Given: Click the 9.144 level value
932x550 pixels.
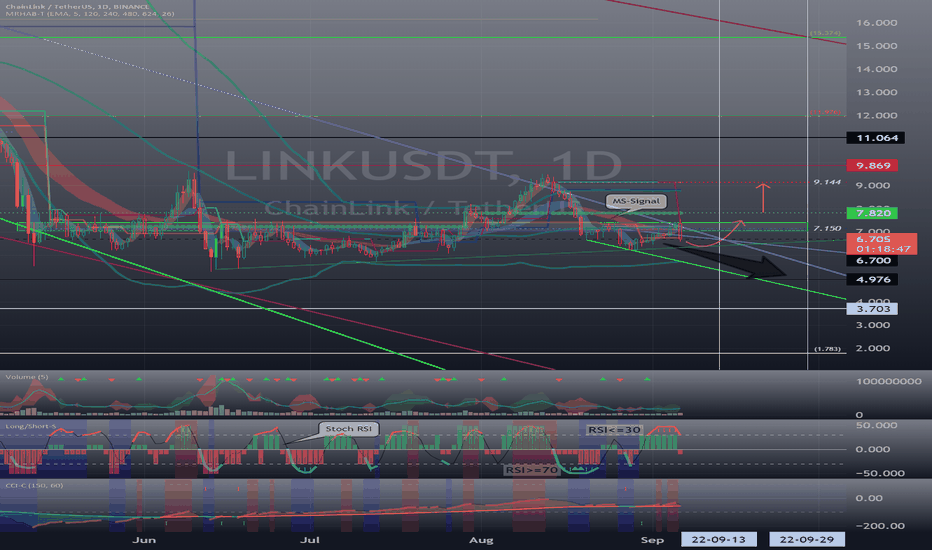Looking at the screenshot, I should tap(827, 182).
